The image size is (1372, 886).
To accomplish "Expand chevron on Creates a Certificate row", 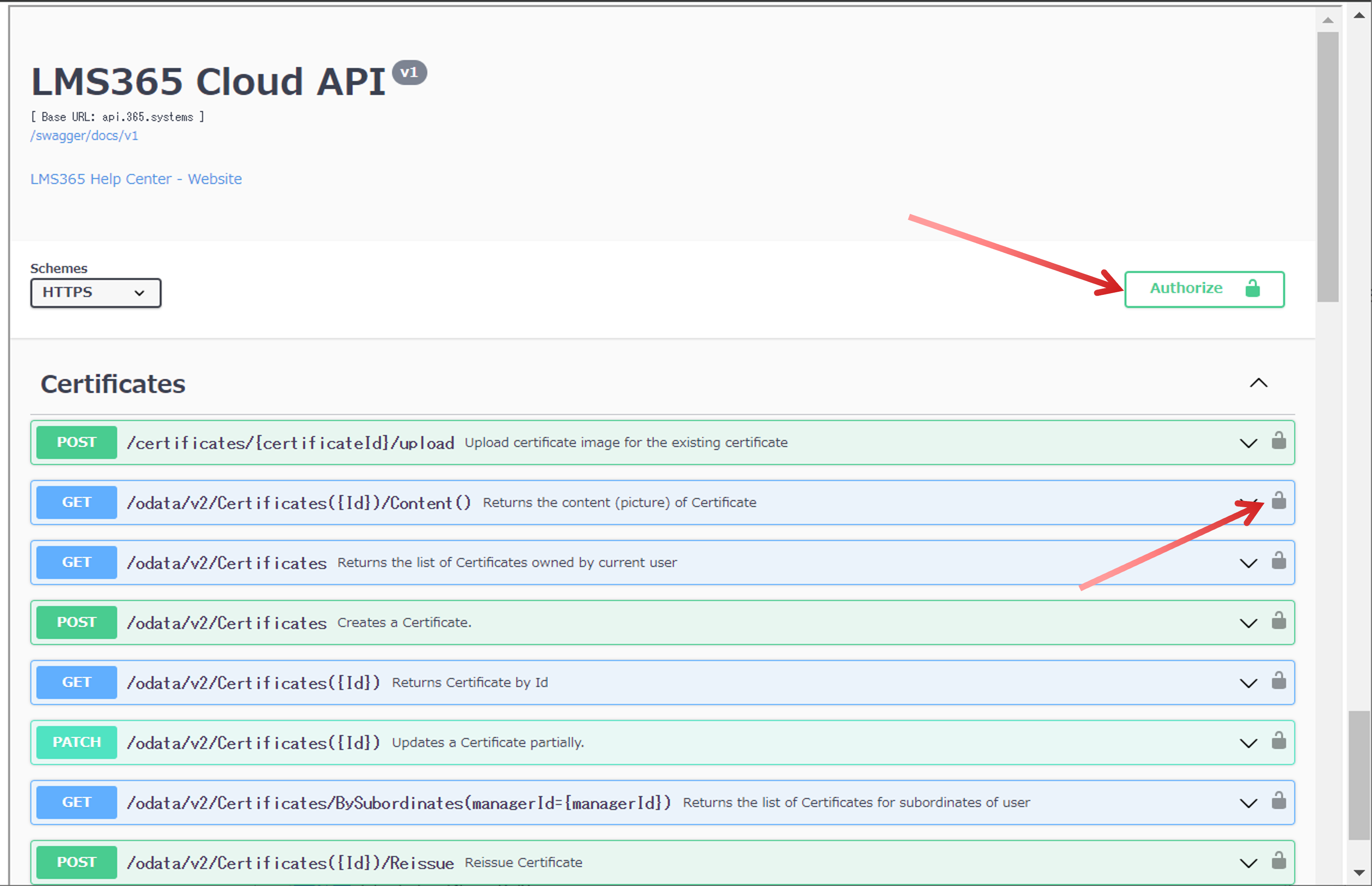I will pyautogui.click(x=1248, y=624).
